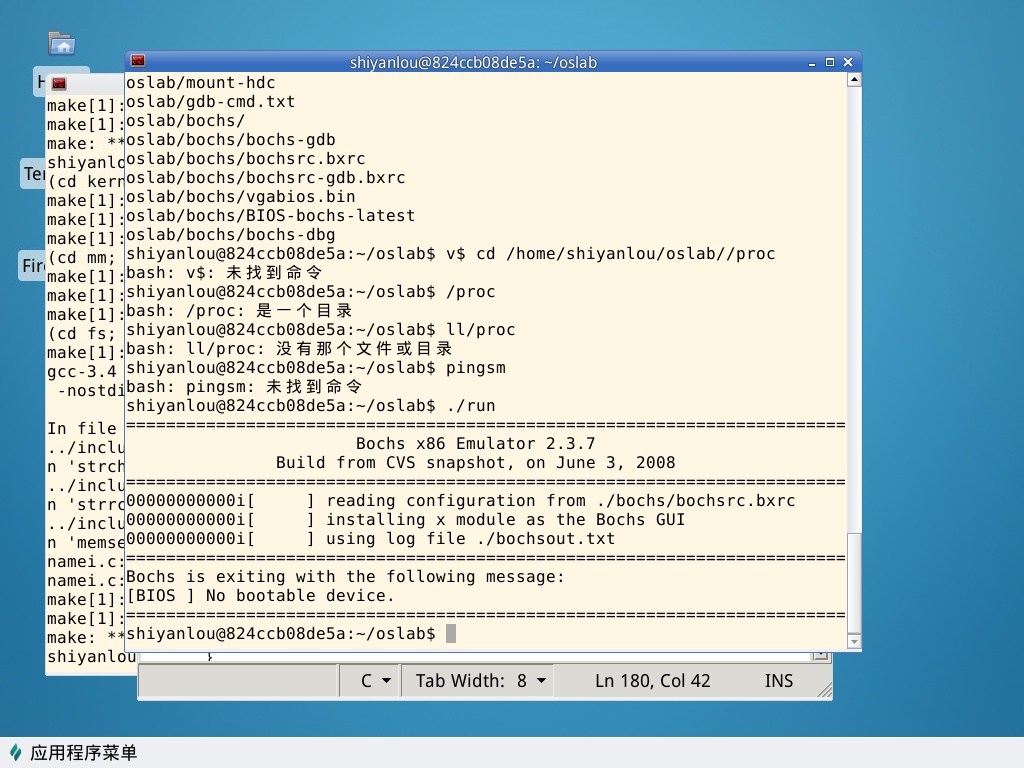Focus the terminal prompt cursor
The height and width of the screenshot is (768, 1024).
point(451,634)
